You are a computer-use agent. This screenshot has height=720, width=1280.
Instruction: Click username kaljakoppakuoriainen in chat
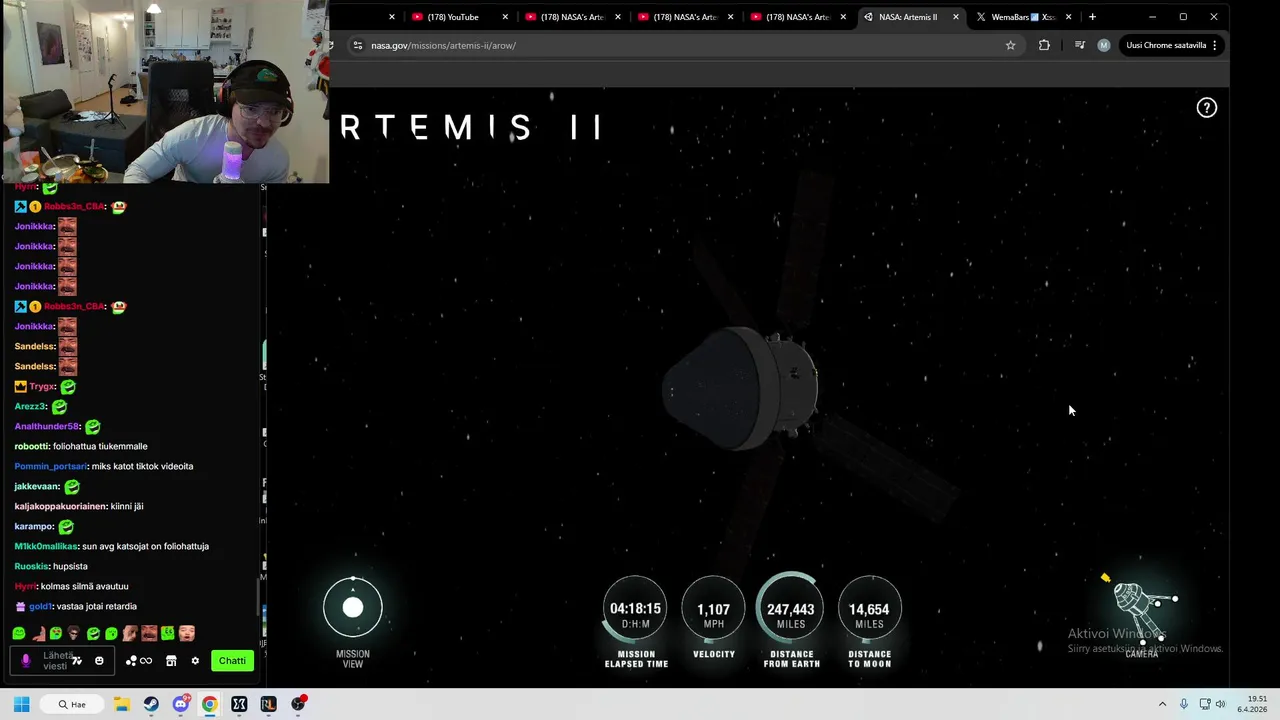[x=59, y=506]
